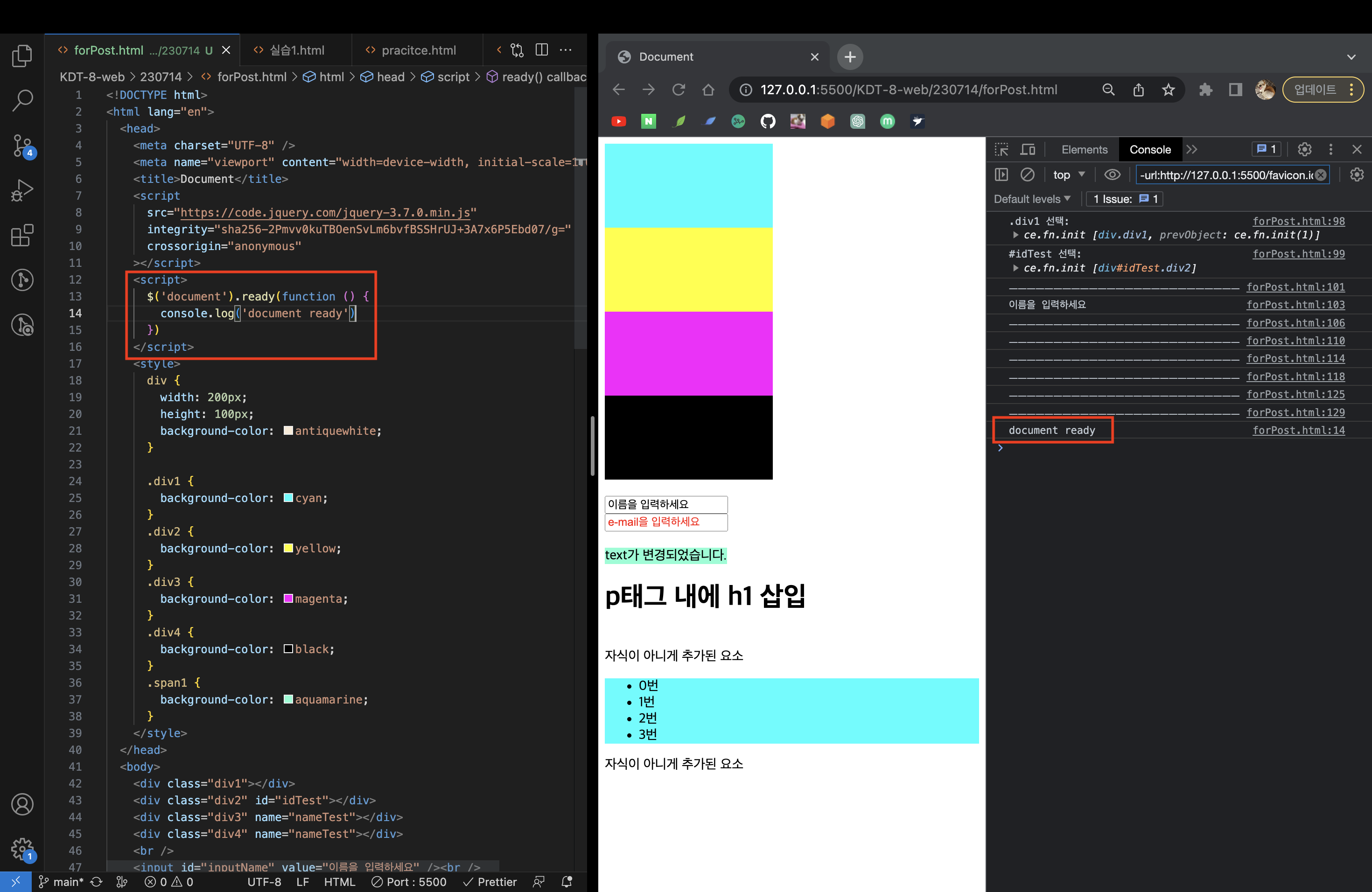Viewport: 1372px width, 892px height.
Task: Open notifications bell in status bar
Action: 567,882
